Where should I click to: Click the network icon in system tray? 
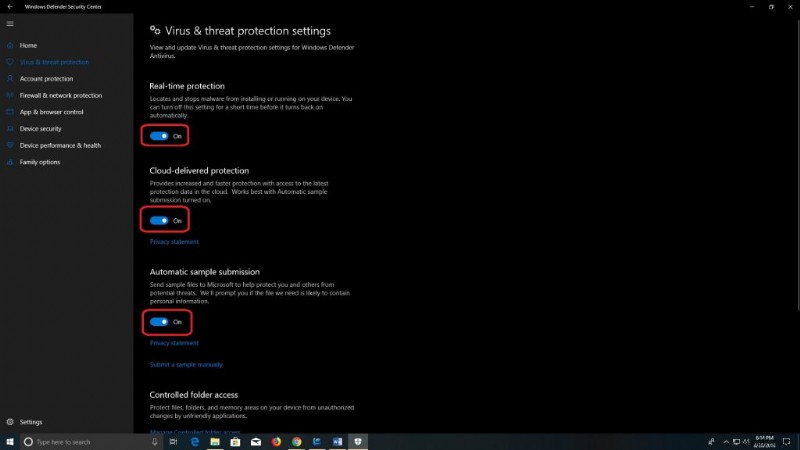(x=736, y=442)
